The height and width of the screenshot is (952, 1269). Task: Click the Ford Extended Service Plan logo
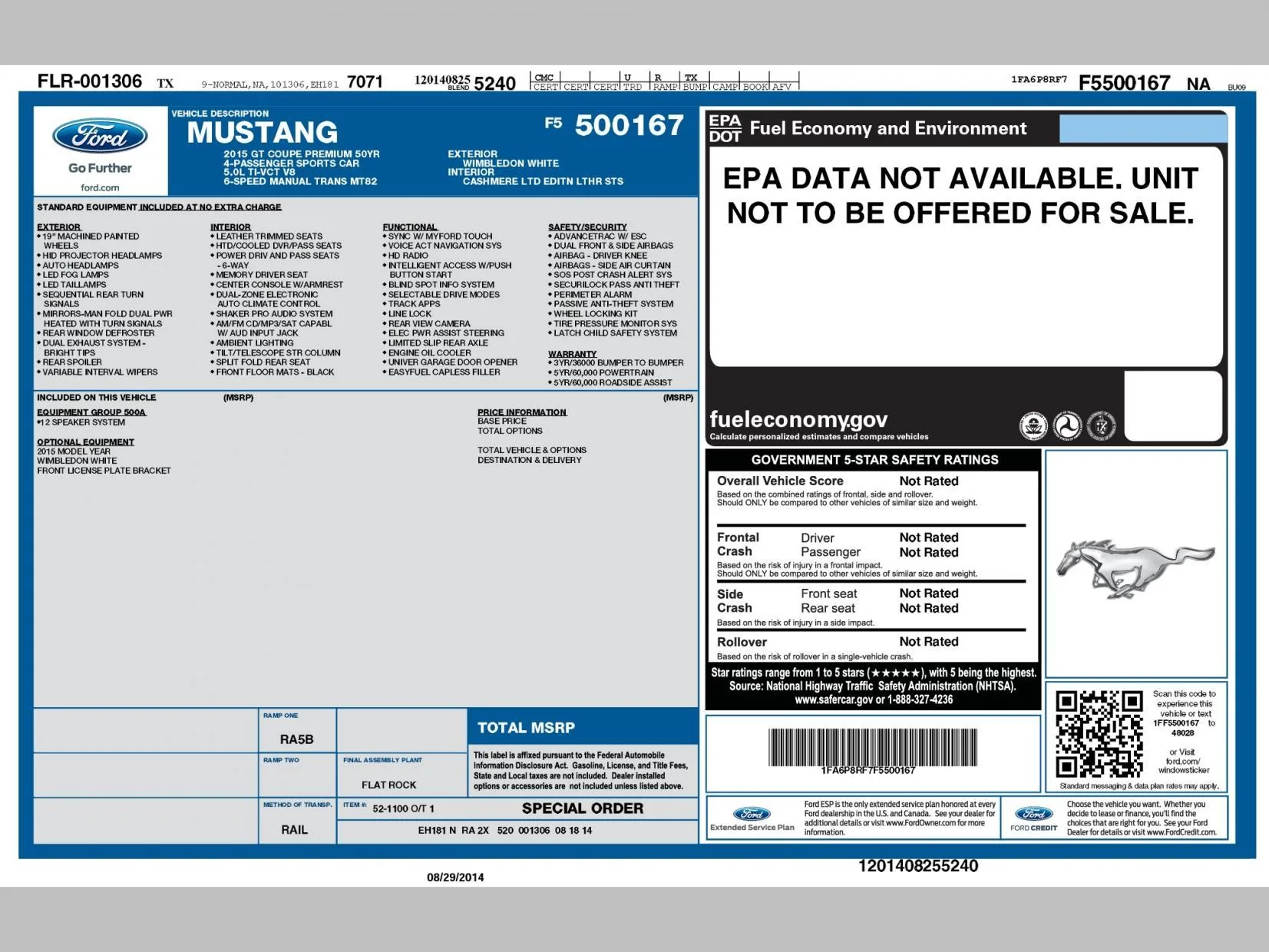[752, 818]
